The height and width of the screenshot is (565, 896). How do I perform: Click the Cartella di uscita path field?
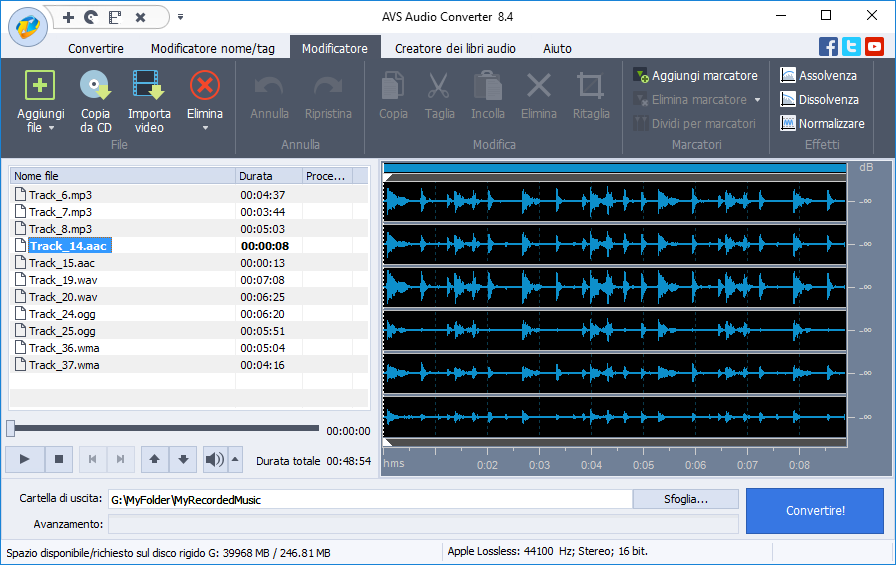pyautogui.click(x=370, y=500)
